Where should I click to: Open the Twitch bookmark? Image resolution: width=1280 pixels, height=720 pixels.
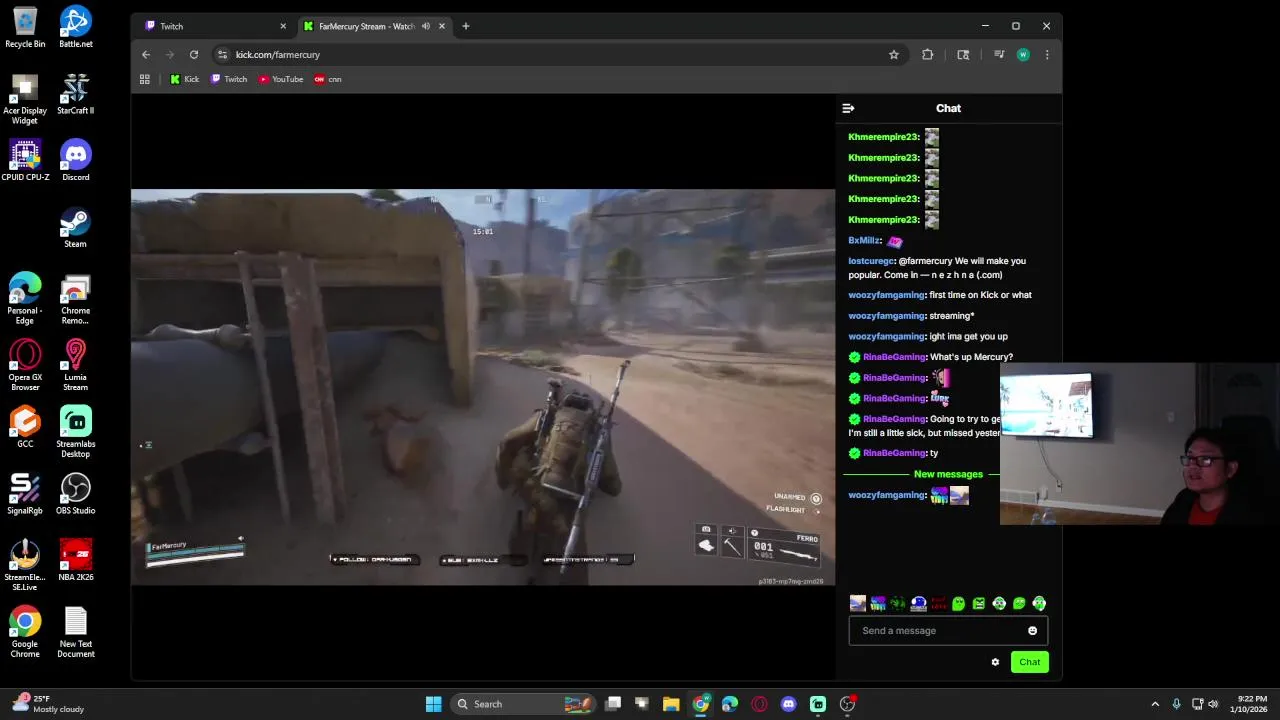coord(229,79)
